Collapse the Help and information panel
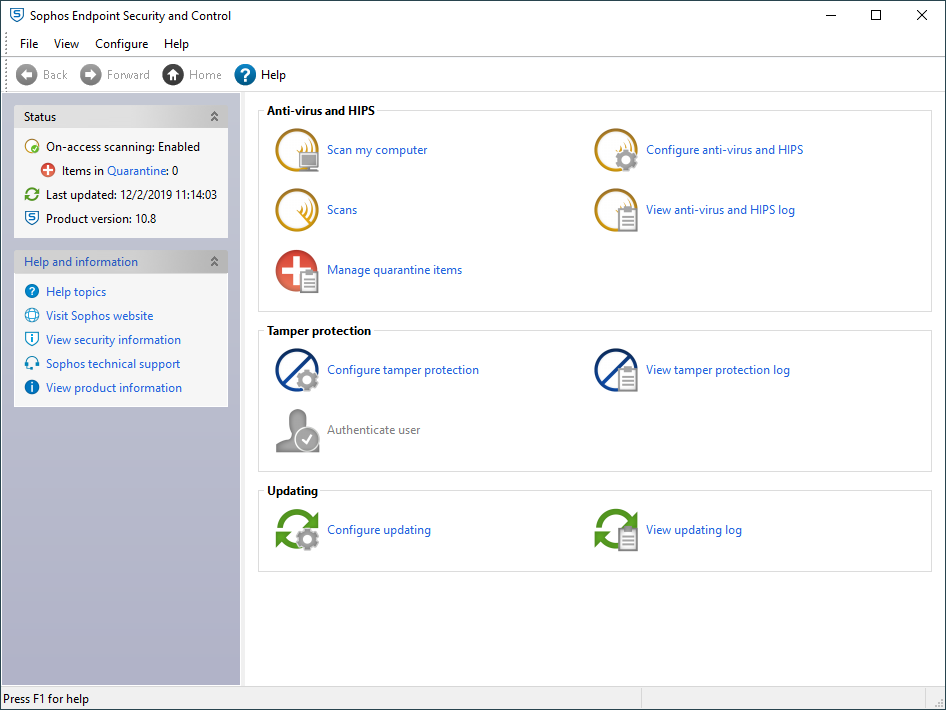The height and width of the screenshot is (710, 946). (x=214, y=262)
